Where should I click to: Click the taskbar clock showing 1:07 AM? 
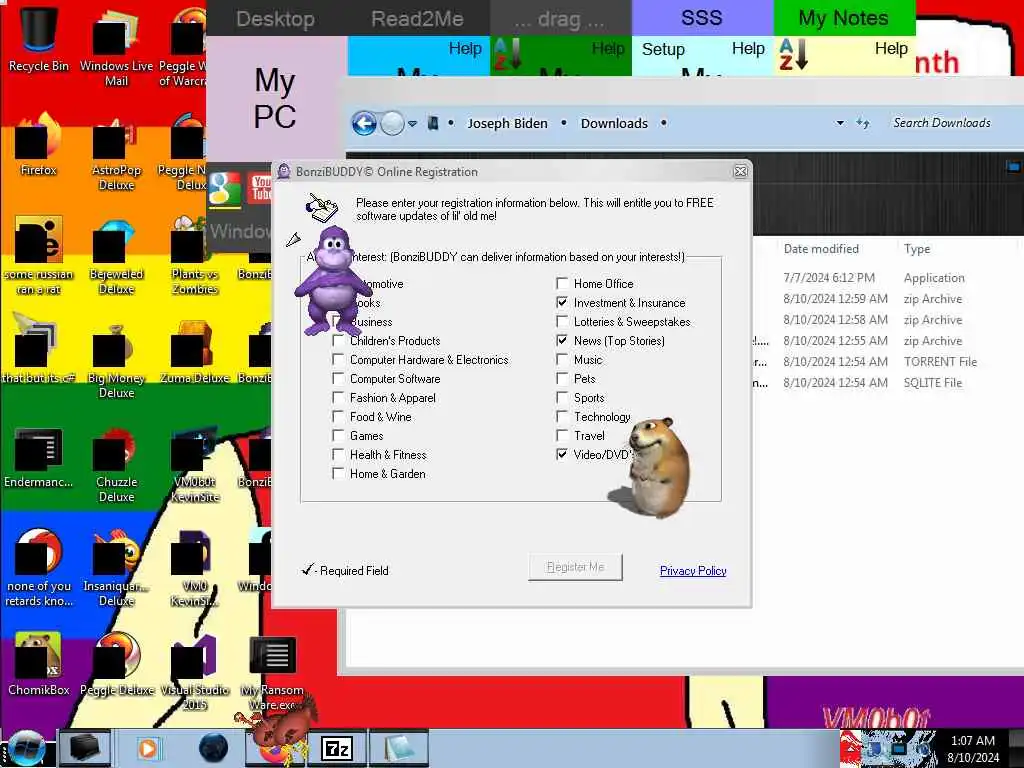point(972,748)
